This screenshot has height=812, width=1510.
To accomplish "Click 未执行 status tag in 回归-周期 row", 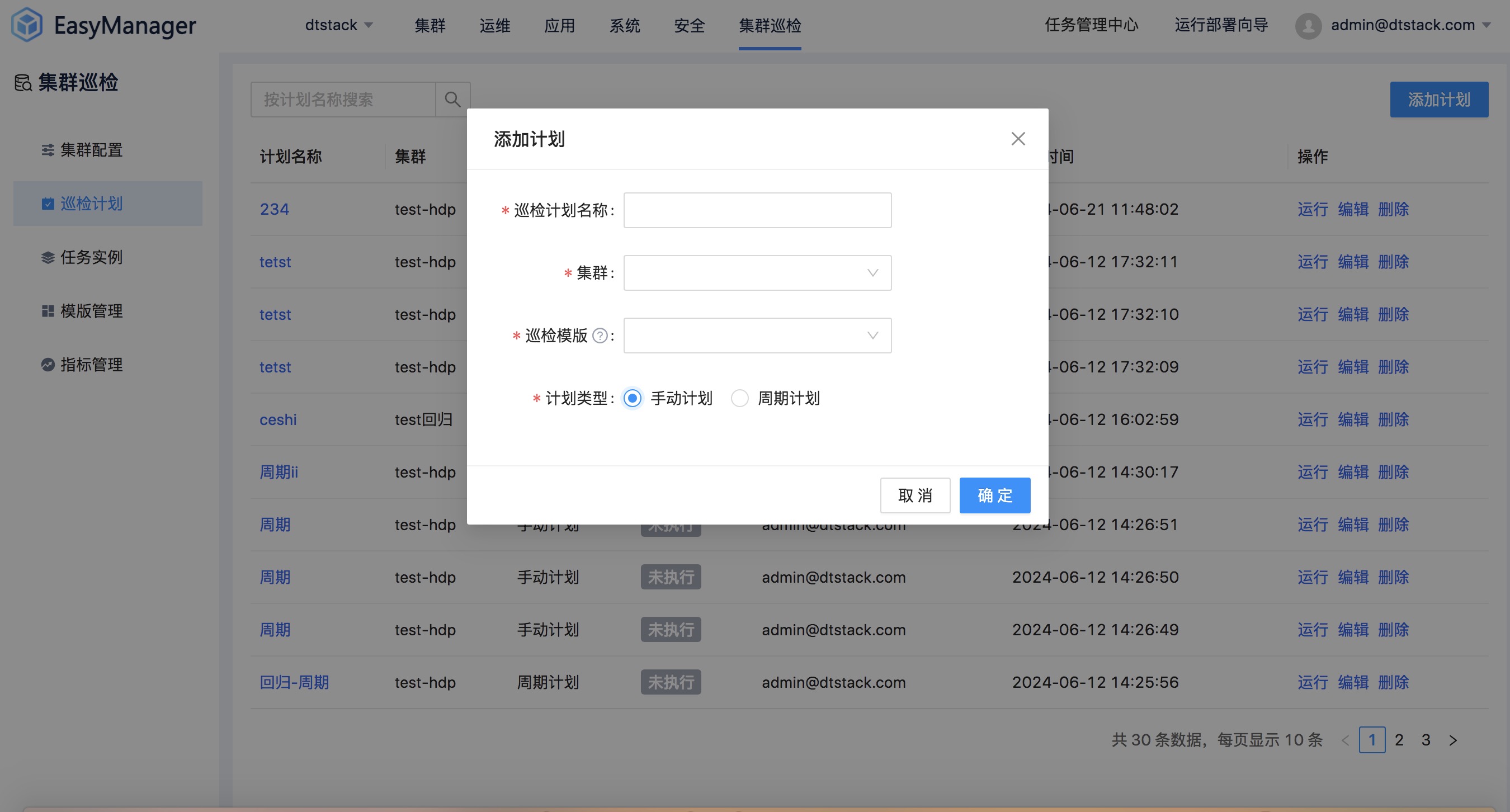I will point(671,682).
